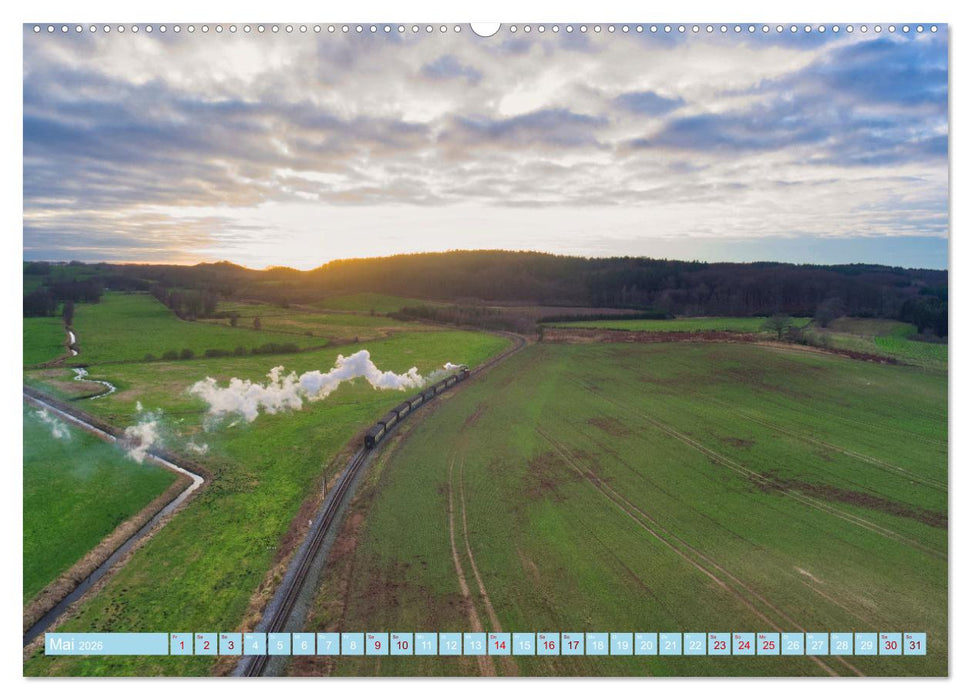971x700 pixels.
Task: Click the steam train in the photo
Action: point(412,405)
